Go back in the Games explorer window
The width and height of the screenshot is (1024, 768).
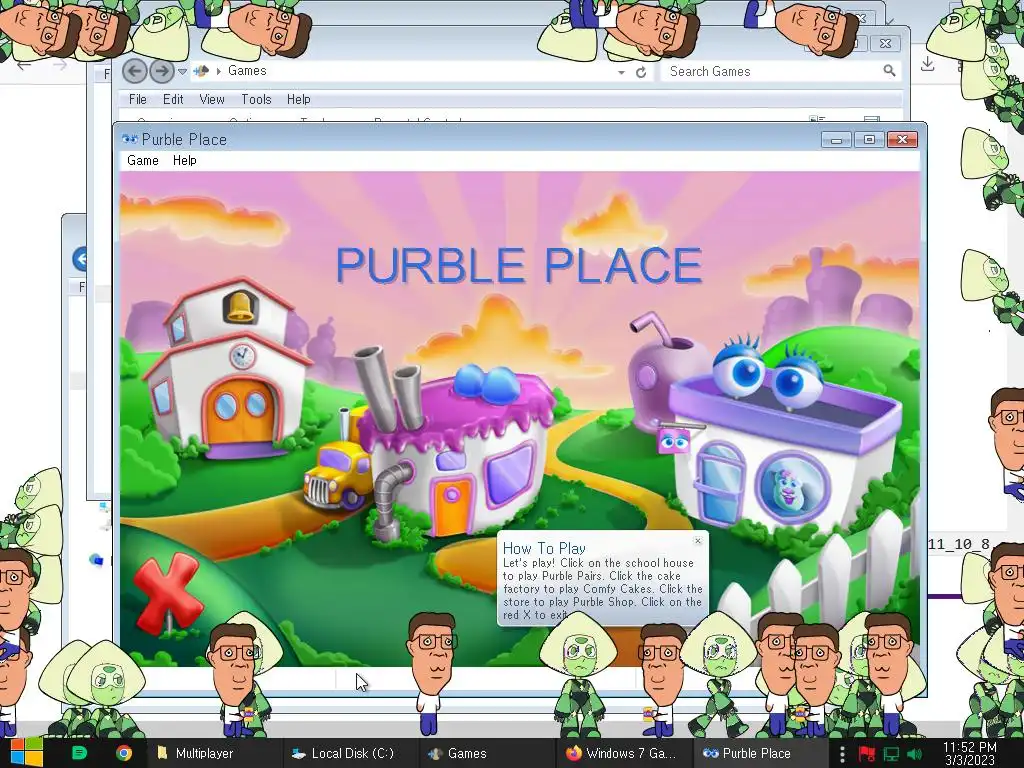click(135, 71)
